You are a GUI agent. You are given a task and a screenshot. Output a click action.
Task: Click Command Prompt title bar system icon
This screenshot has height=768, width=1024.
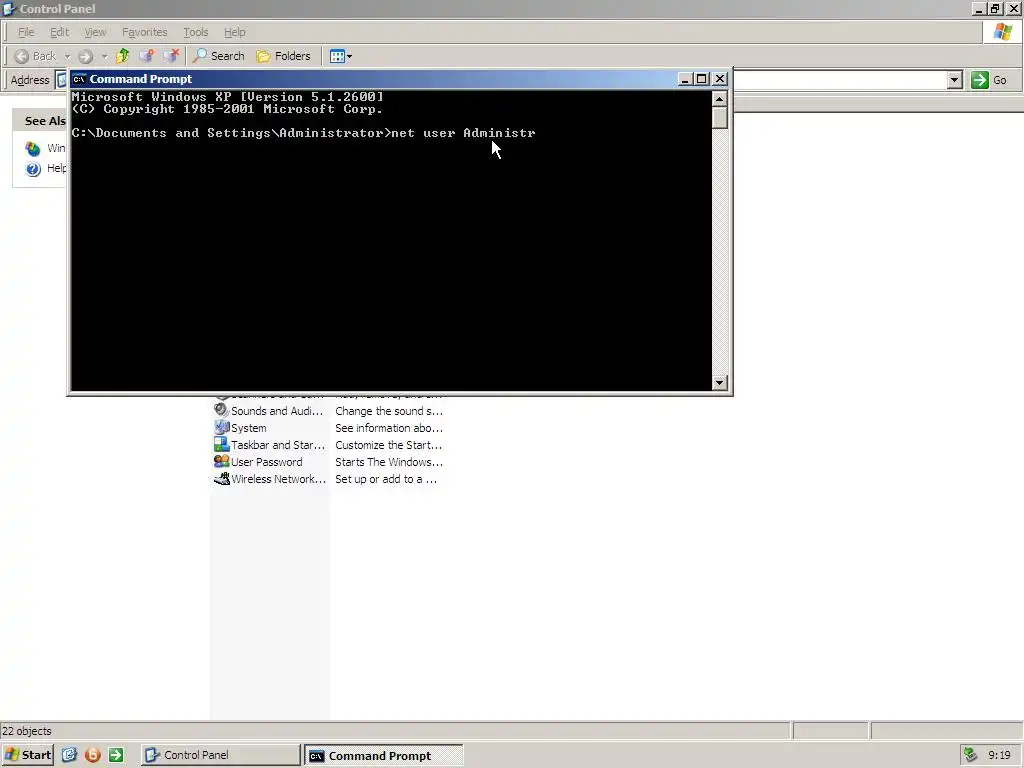click(79, 79)
